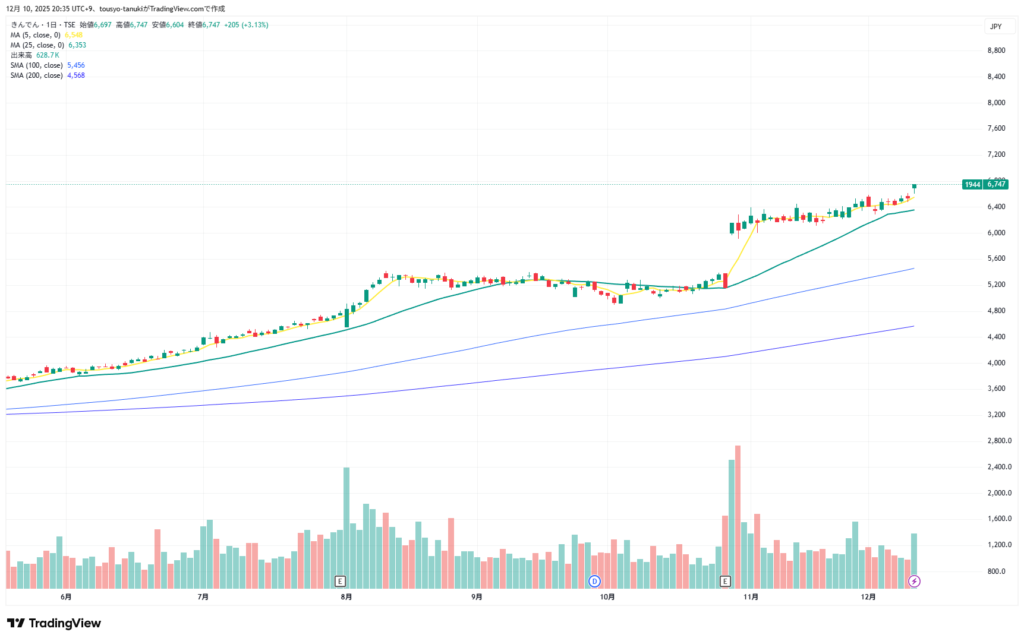Click the green 1944 ticker price tag
This screenshot has height=641, width=1024.
click(971, 184)
